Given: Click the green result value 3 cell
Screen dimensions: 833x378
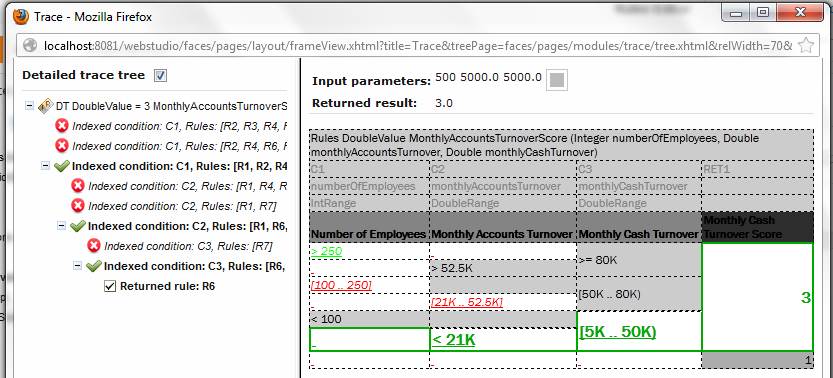Looking at the screenshot, I should (757, 297).
